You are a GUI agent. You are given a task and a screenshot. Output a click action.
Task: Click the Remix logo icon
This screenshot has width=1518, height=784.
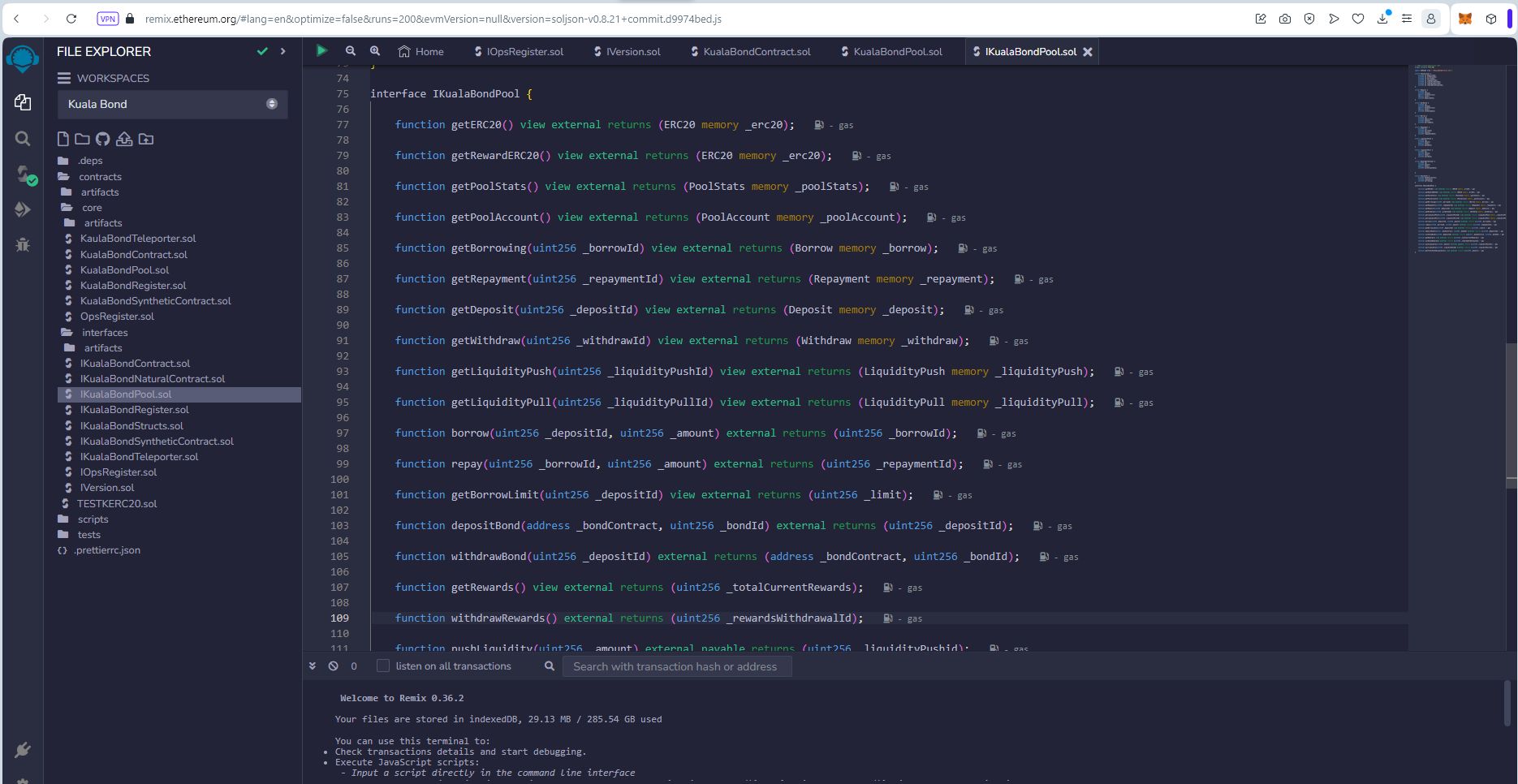coord(23,58)
